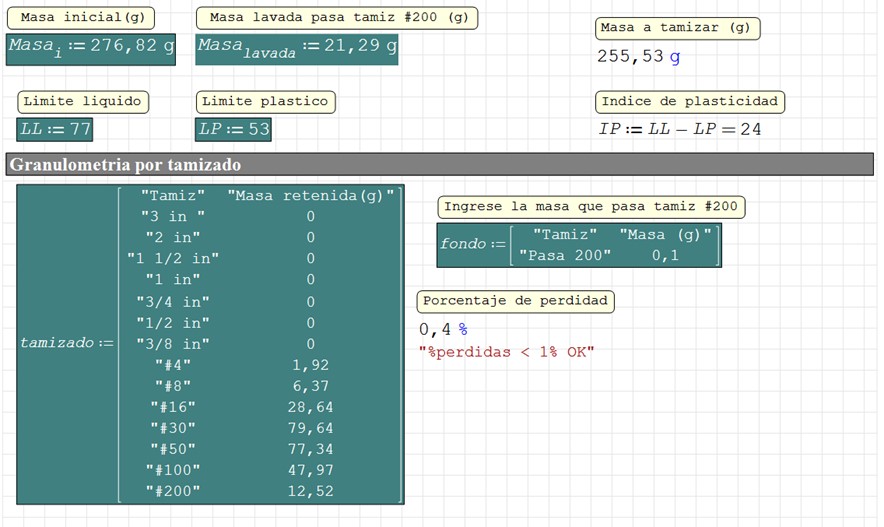Click the IP := LL − LP = 24 formula
Screen dimensions: 884x527
click(x=680, y=129)
